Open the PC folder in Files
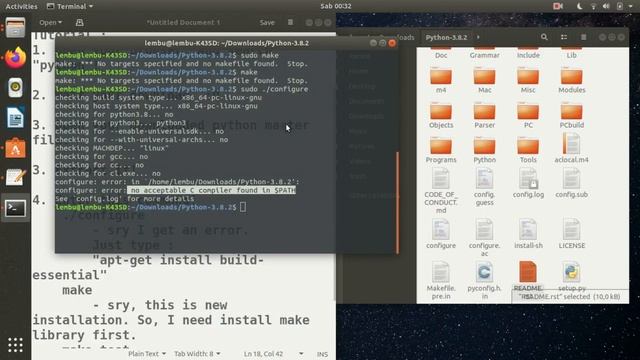The image size is (640, 360). tap(528, 115)
